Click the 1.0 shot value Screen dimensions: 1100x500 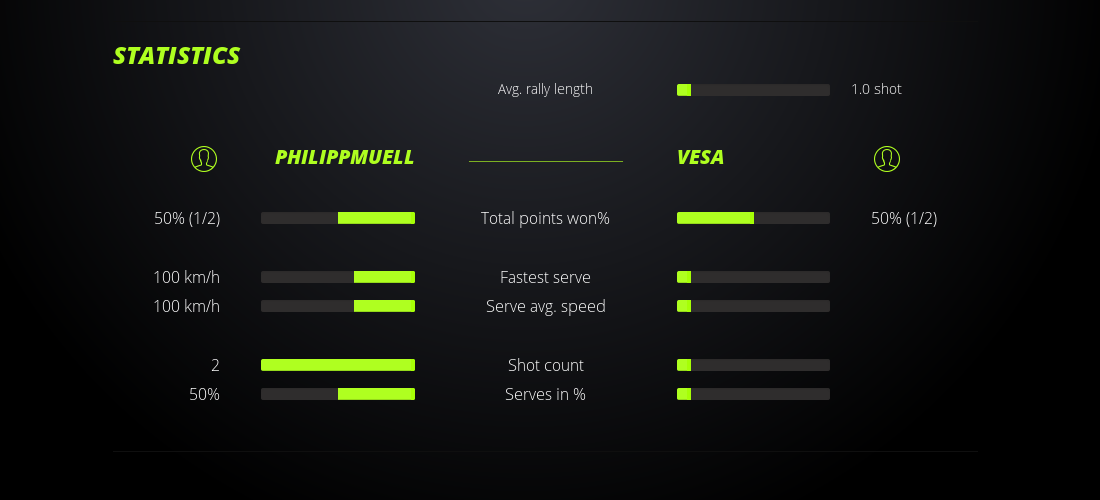pos(876,89)
